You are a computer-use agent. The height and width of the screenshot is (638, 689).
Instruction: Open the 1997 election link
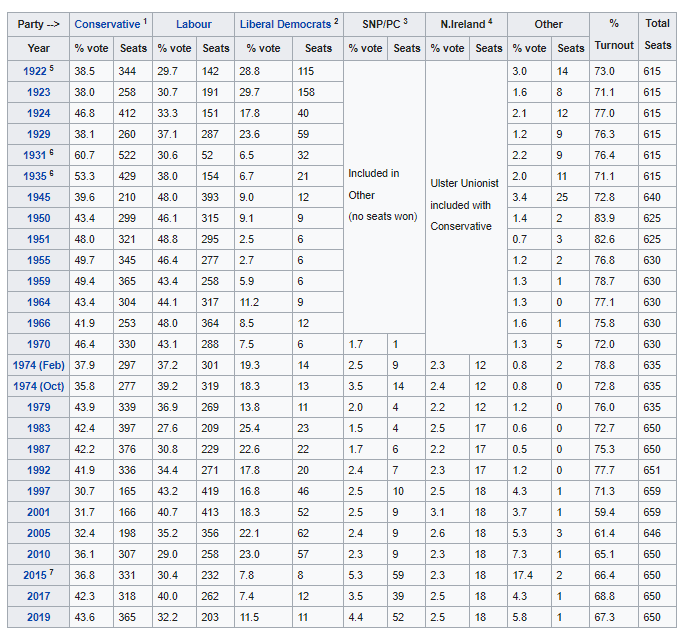[x=39, y=491]
